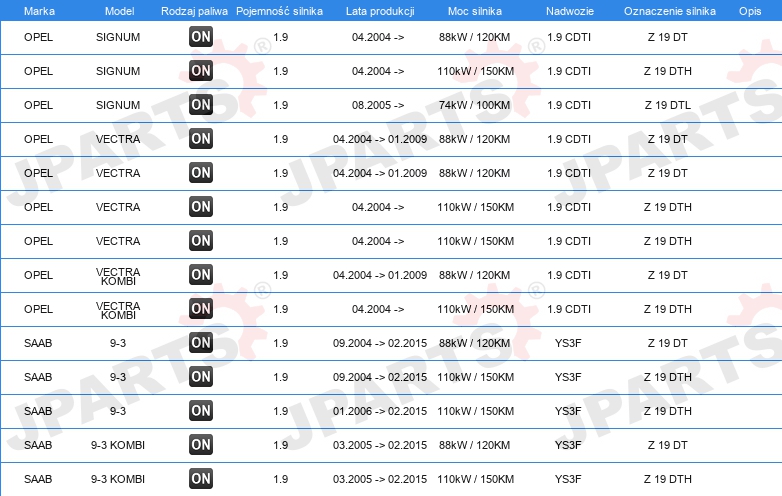Click '09.2004 -> 02.2015' in SAAB 110kW row
782x496 pixels.
point(380,377)
